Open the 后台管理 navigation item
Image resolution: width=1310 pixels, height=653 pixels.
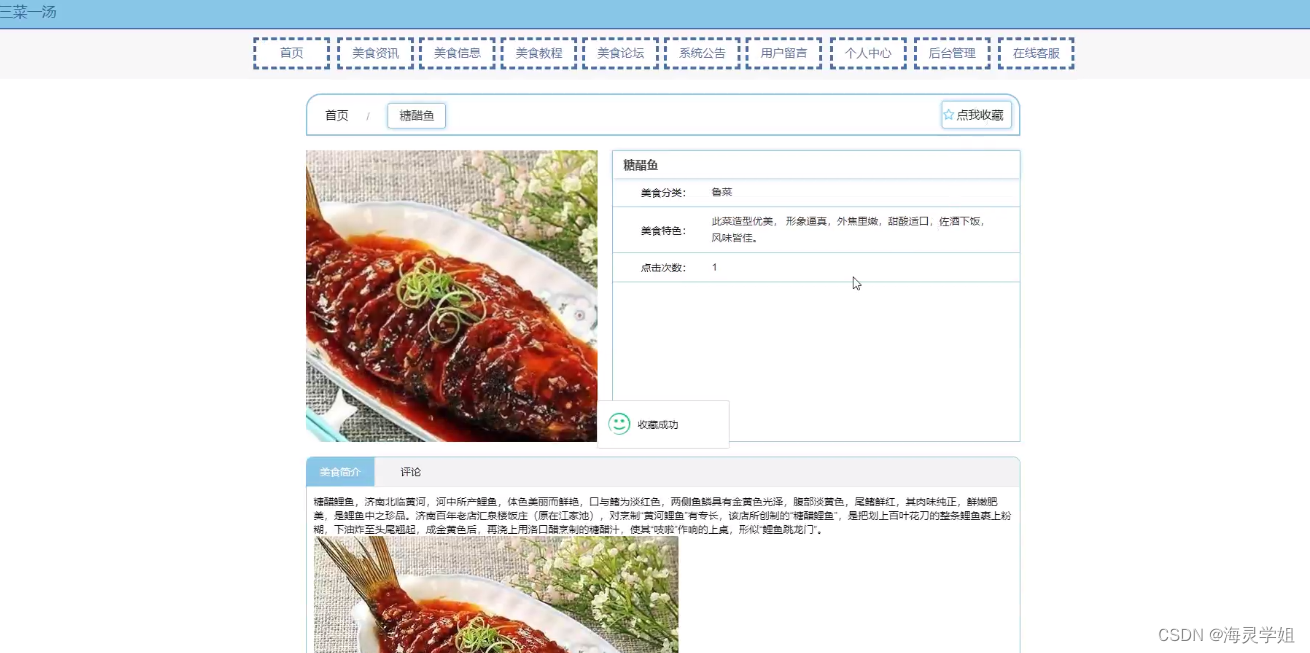point(952,52)
